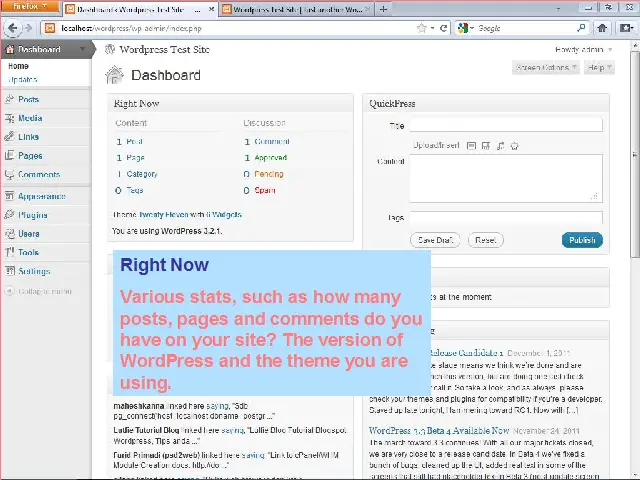Click the site icon in the address bar
This screenshot has height=480, width=640.
50,28
